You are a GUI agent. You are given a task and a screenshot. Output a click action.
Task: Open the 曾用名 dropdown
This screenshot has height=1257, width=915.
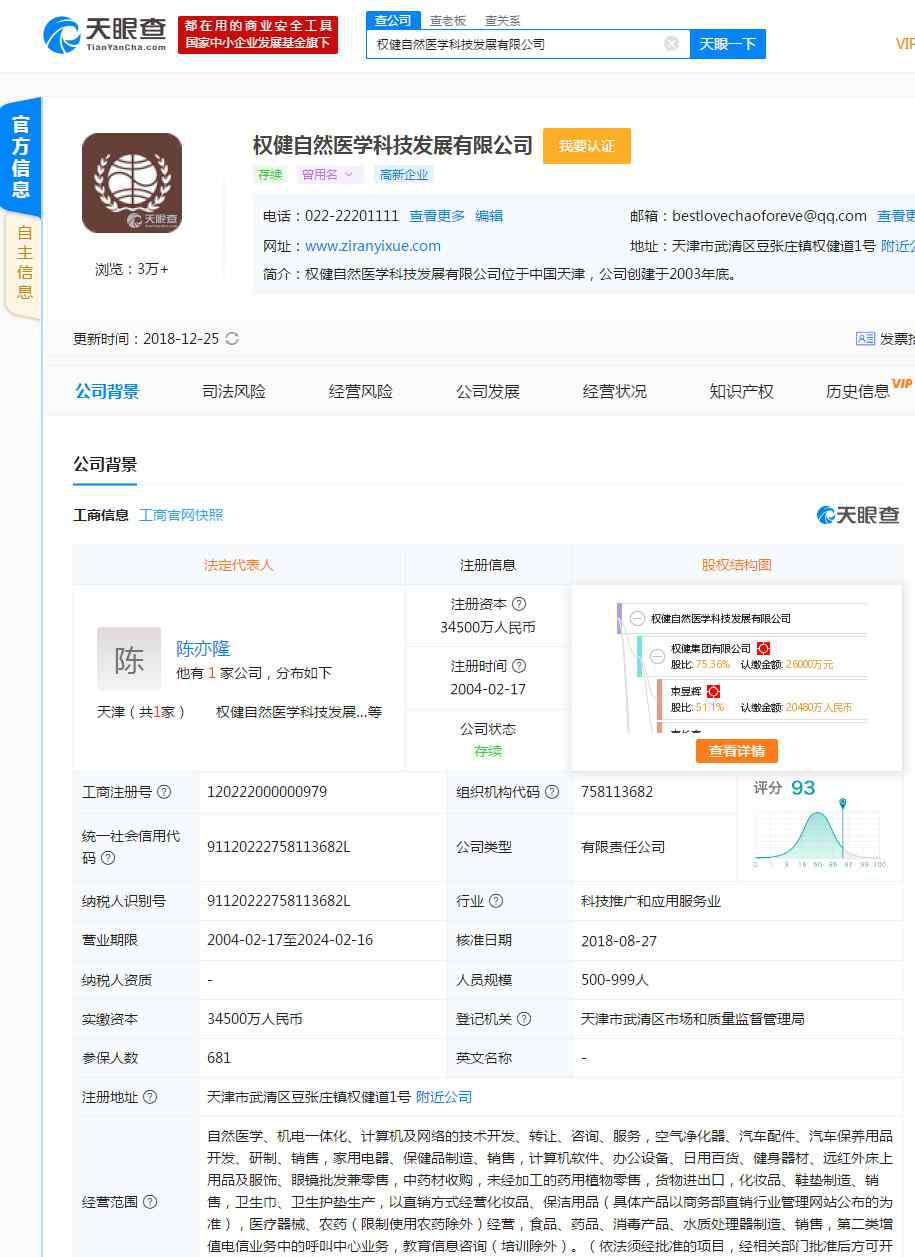(329, 174)
